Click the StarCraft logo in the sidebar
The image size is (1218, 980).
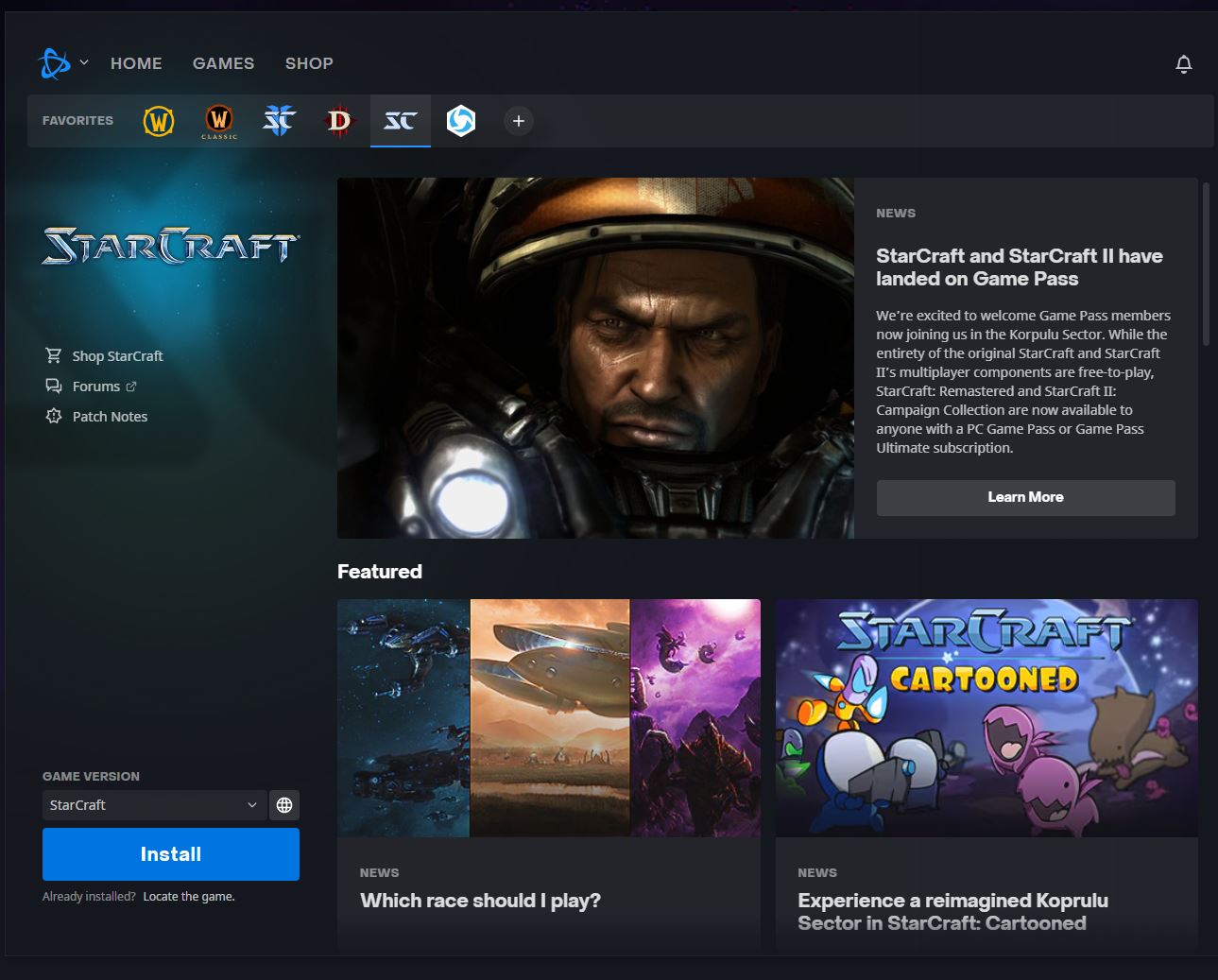pyautogui.click(x=171, y=246)
